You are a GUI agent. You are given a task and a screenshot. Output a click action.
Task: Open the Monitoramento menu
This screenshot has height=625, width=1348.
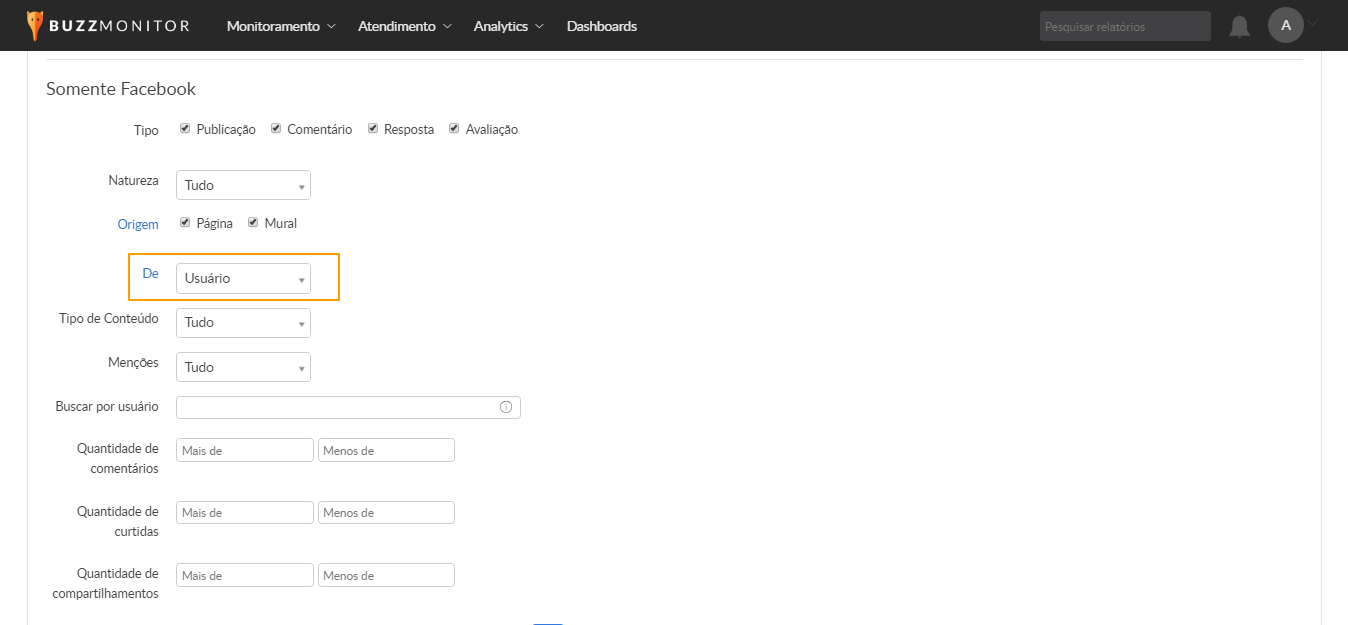point(281,26)
